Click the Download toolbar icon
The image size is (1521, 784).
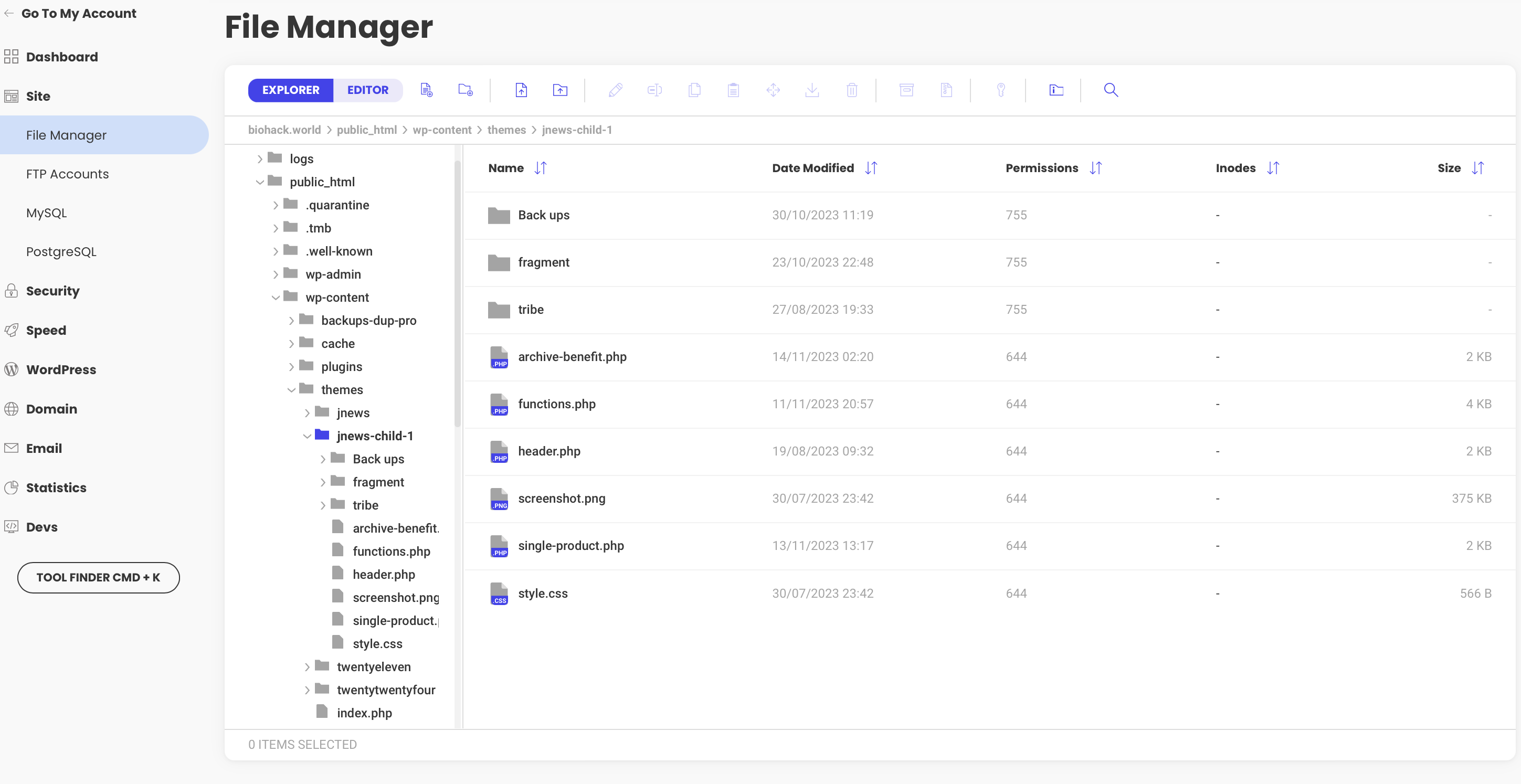(x=812, y=90)
